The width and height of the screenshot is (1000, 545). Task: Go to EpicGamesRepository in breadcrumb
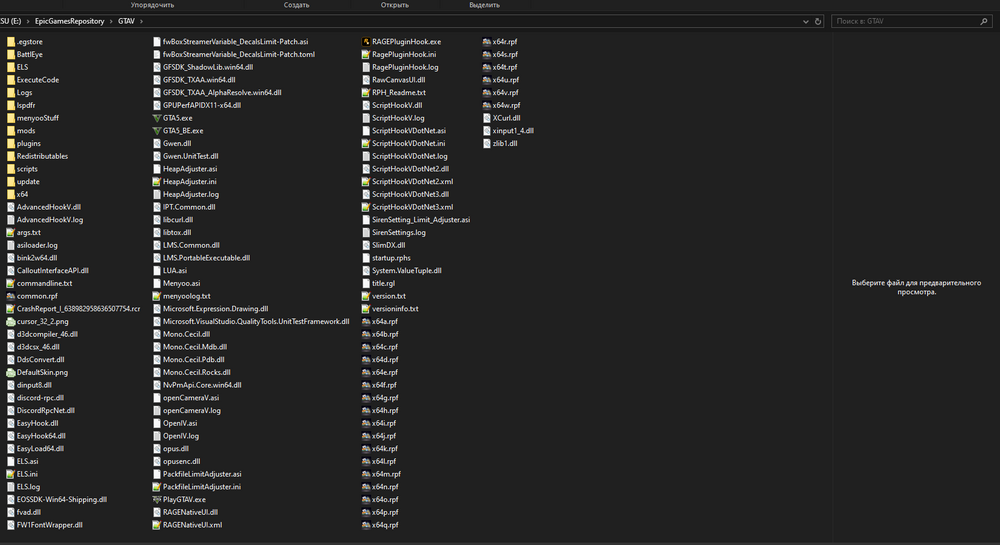point(70,22)
